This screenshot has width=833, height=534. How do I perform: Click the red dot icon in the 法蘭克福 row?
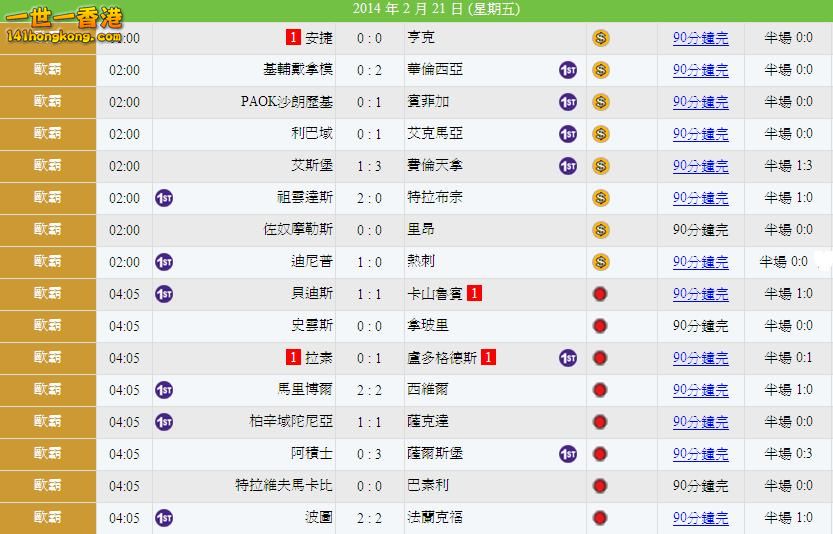click(600, 518)
